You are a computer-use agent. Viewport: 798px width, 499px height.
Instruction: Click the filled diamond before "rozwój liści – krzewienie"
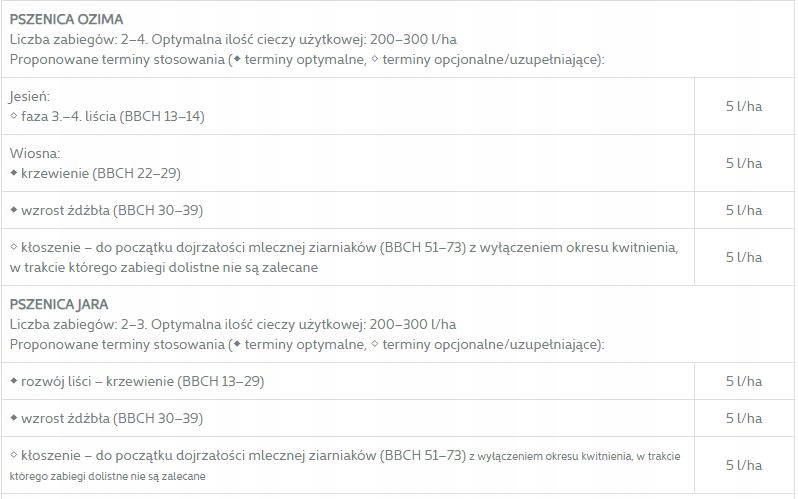click(14, 381)
